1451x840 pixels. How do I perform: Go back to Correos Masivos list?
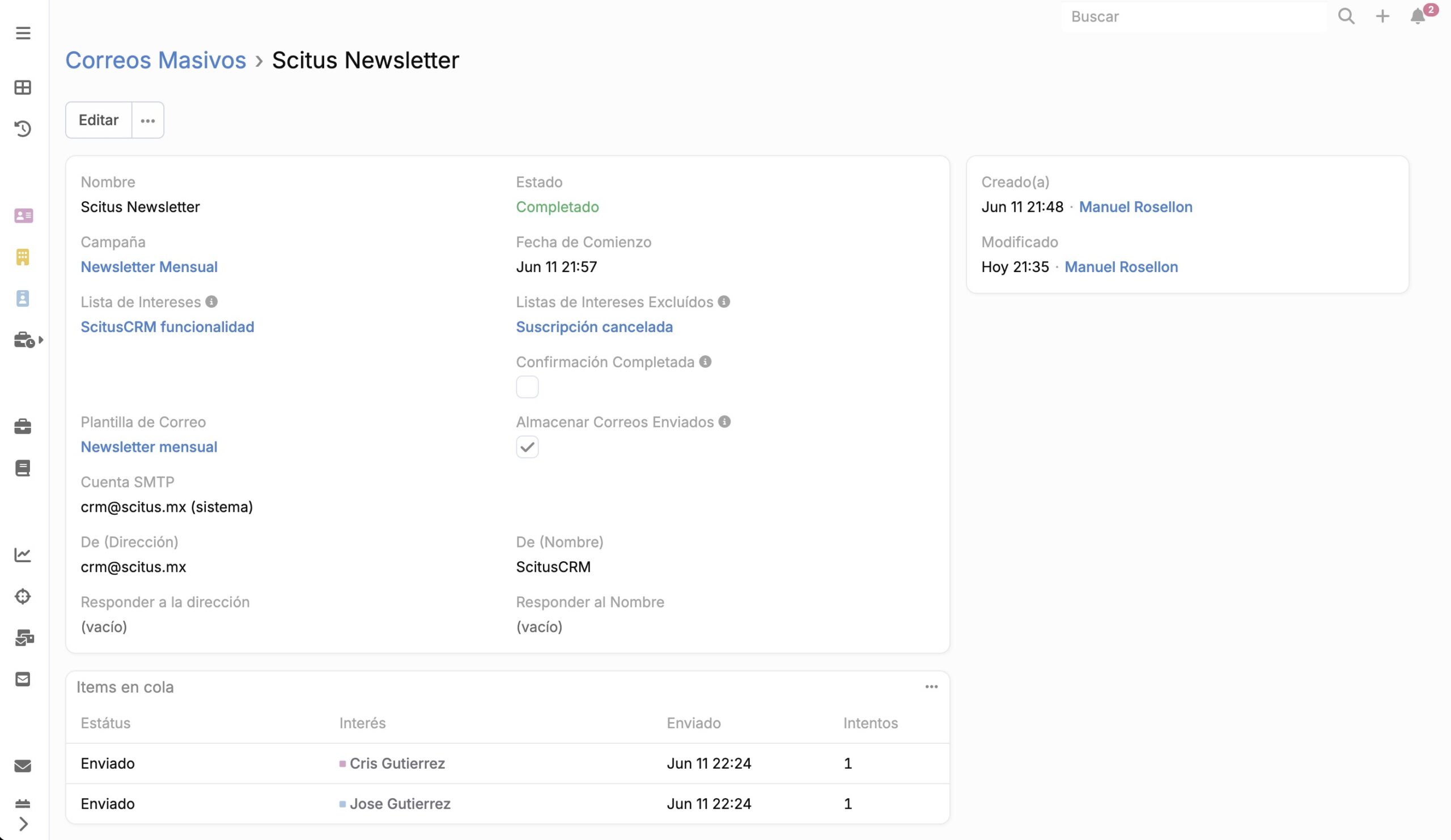(x=155, y=60)
